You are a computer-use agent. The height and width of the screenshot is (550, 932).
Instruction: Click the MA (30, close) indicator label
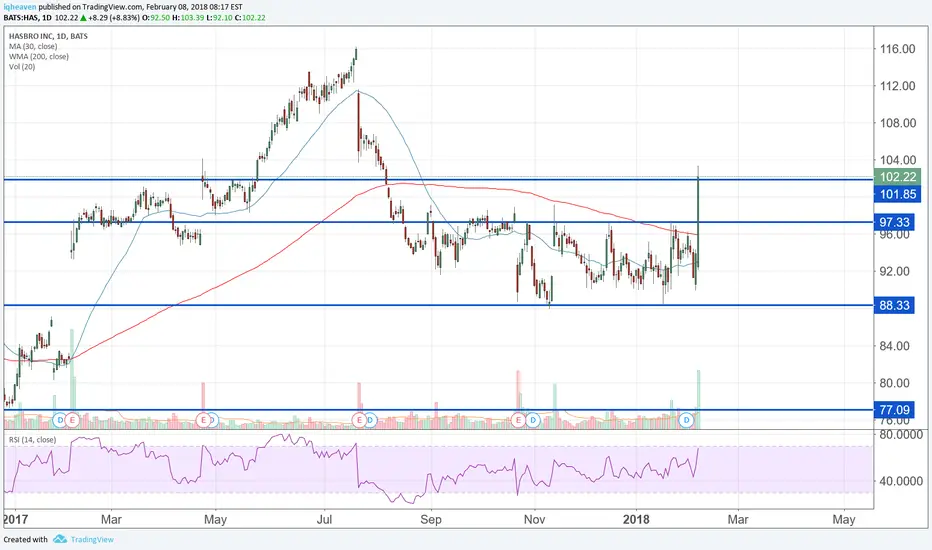click(33, 46)
